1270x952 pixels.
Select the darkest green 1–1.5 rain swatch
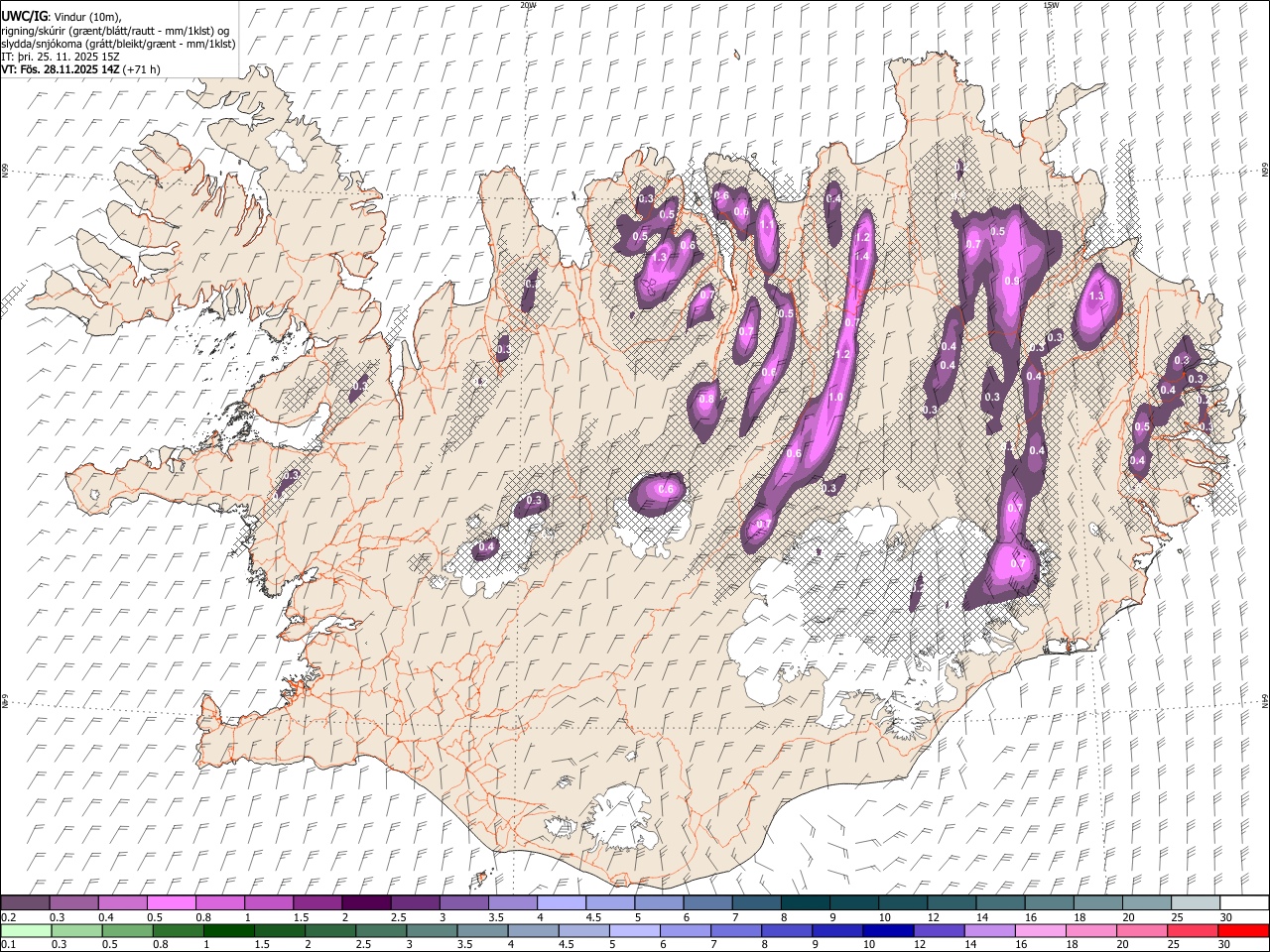click(x=228, y=930)
